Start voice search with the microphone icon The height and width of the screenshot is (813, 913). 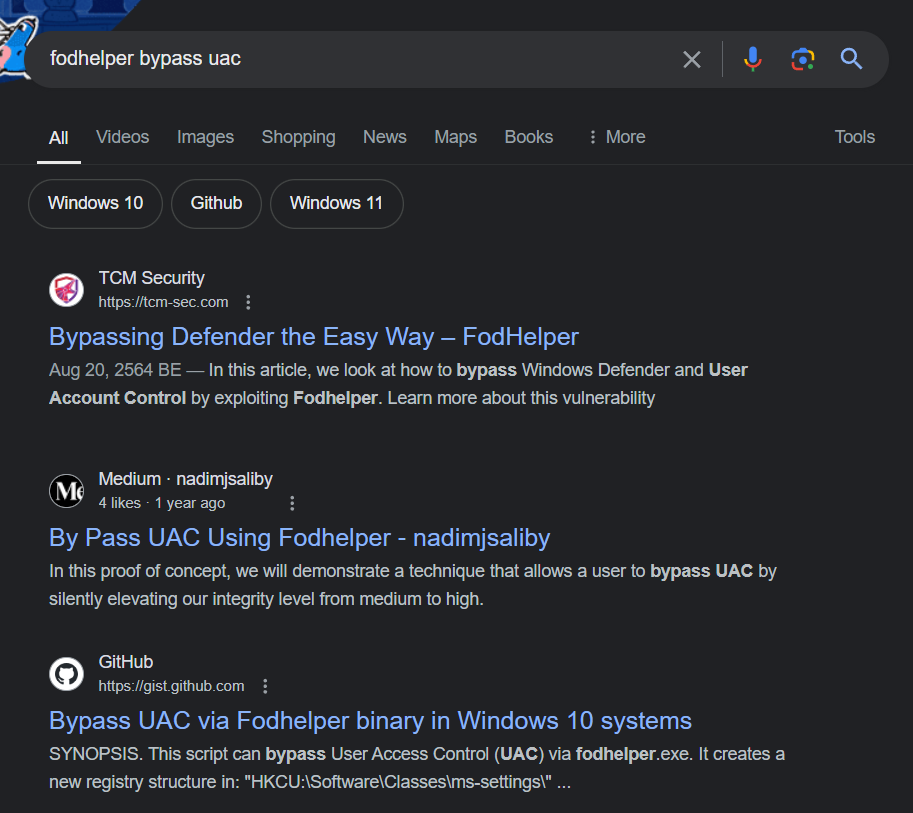(753, 60)
